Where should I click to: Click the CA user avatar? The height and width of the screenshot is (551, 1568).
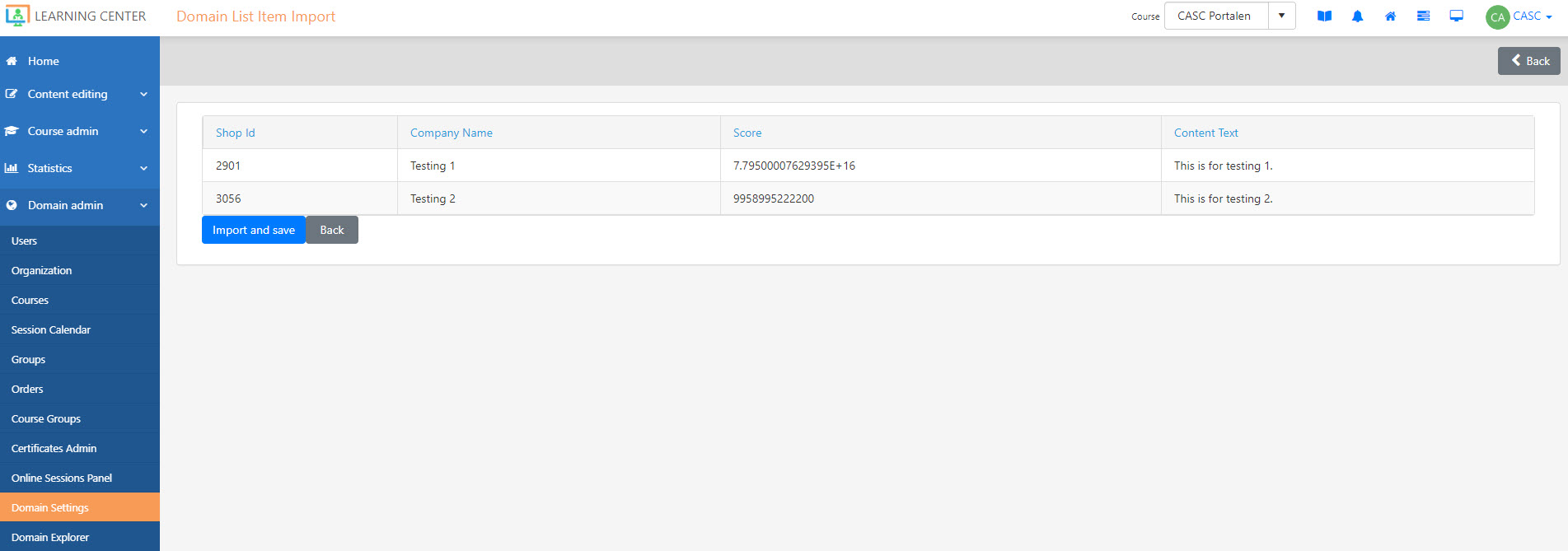1497,17
